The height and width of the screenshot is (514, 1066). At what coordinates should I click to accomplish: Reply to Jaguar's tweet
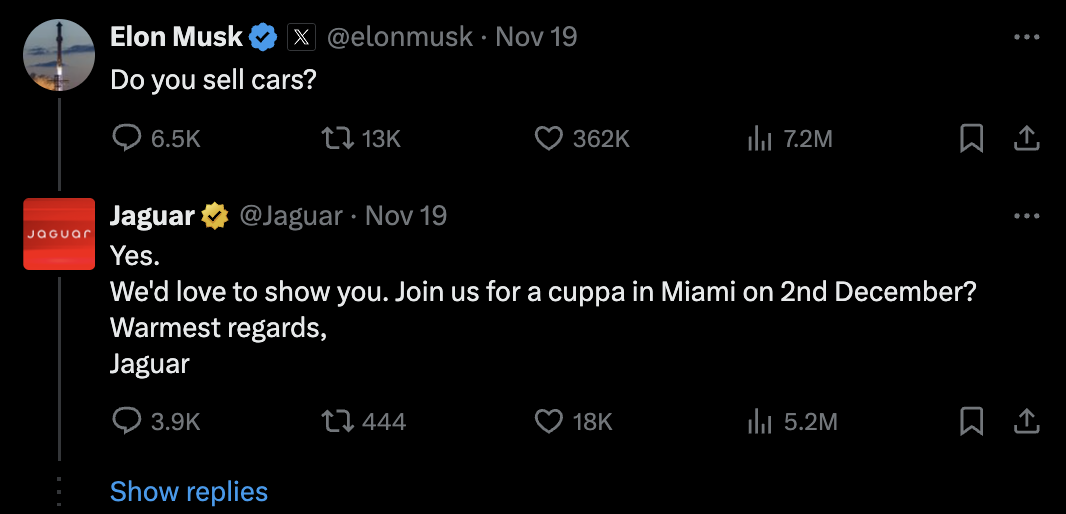coord(126,421)
